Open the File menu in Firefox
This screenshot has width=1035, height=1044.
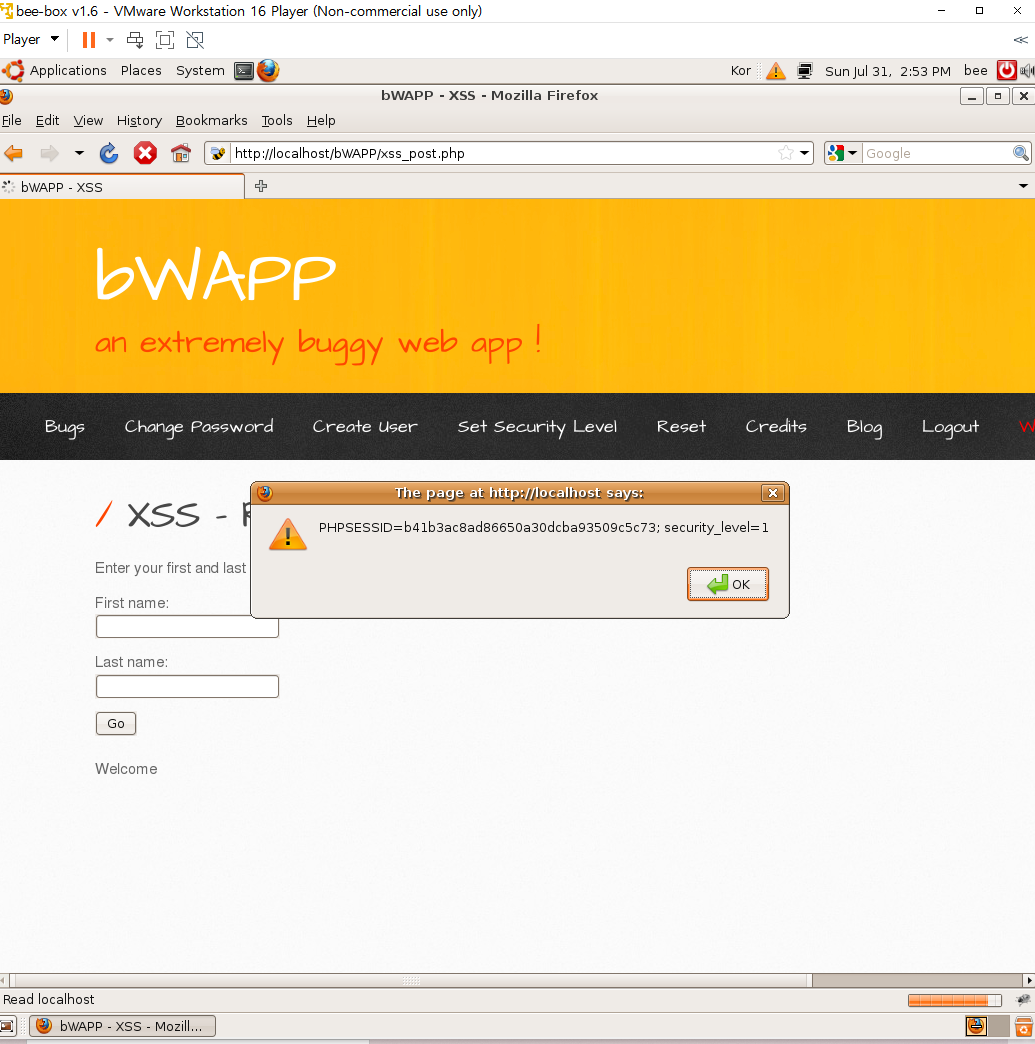pos(12,121)
